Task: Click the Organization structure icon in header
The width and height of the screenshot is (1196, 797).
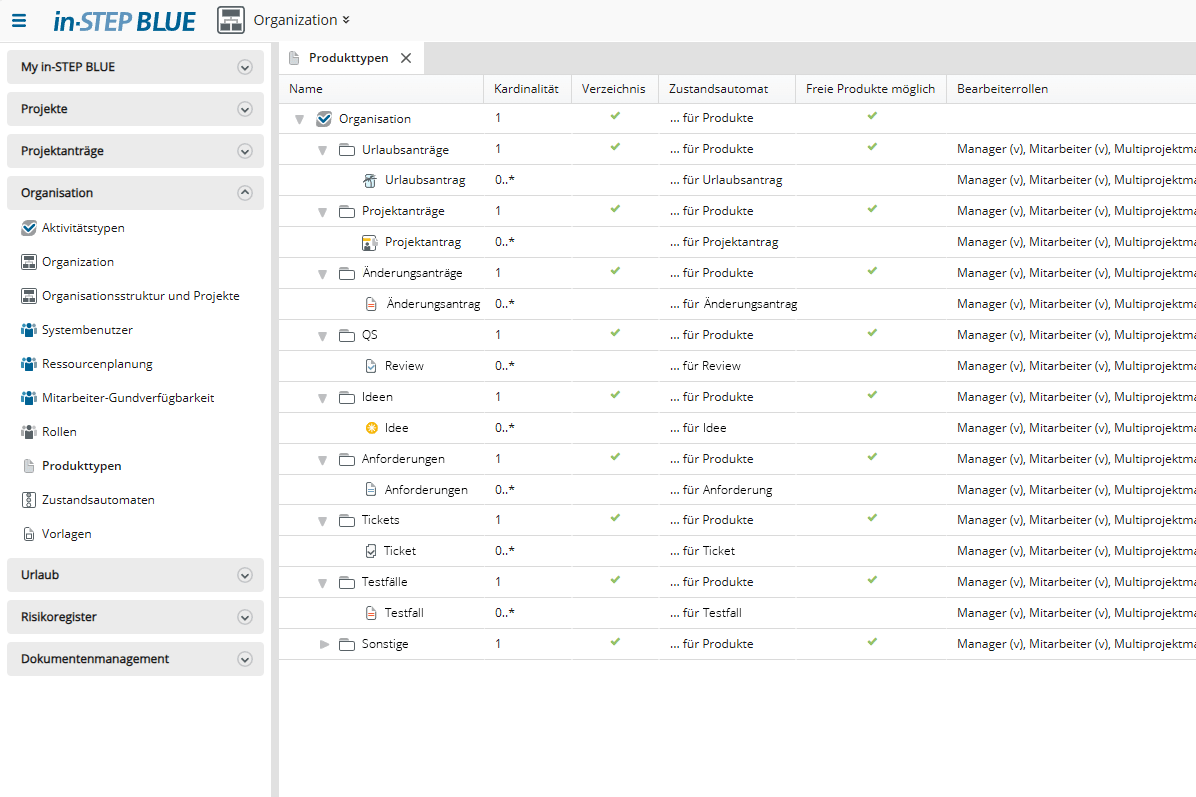Action: point(231,20)
